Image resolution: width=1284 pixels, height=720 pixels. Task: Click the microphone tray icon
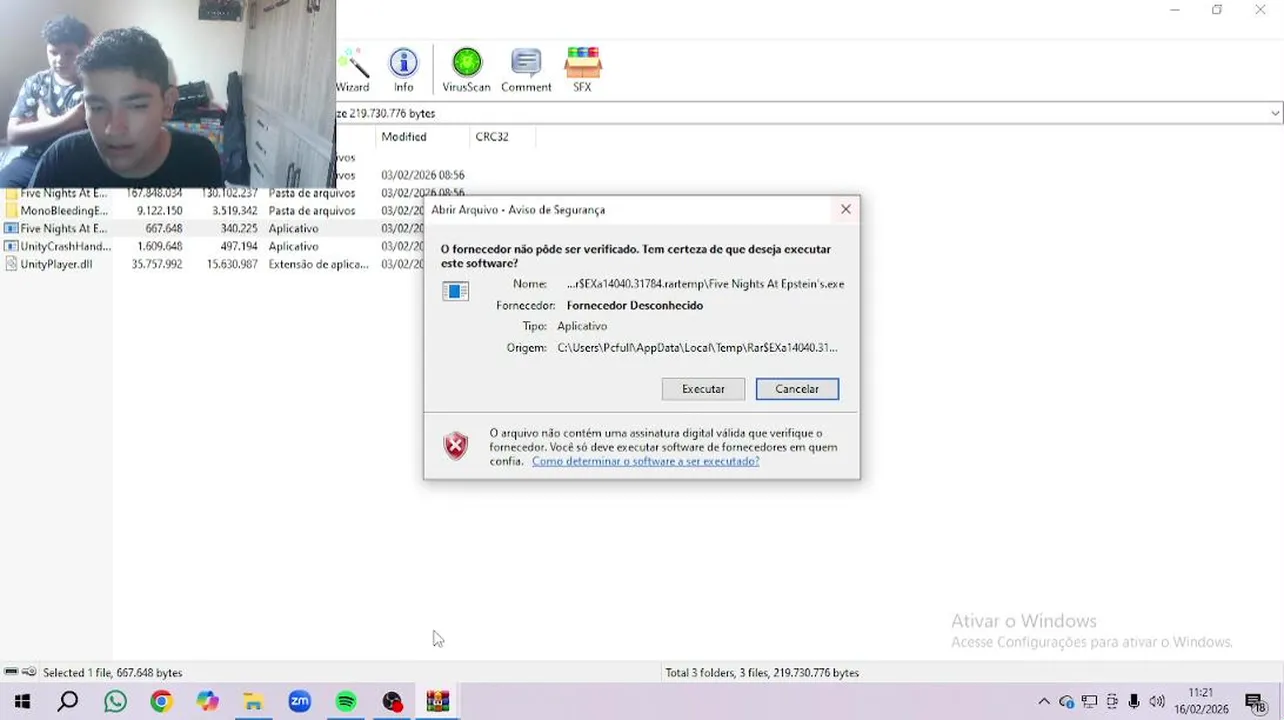click(1134, 702)
